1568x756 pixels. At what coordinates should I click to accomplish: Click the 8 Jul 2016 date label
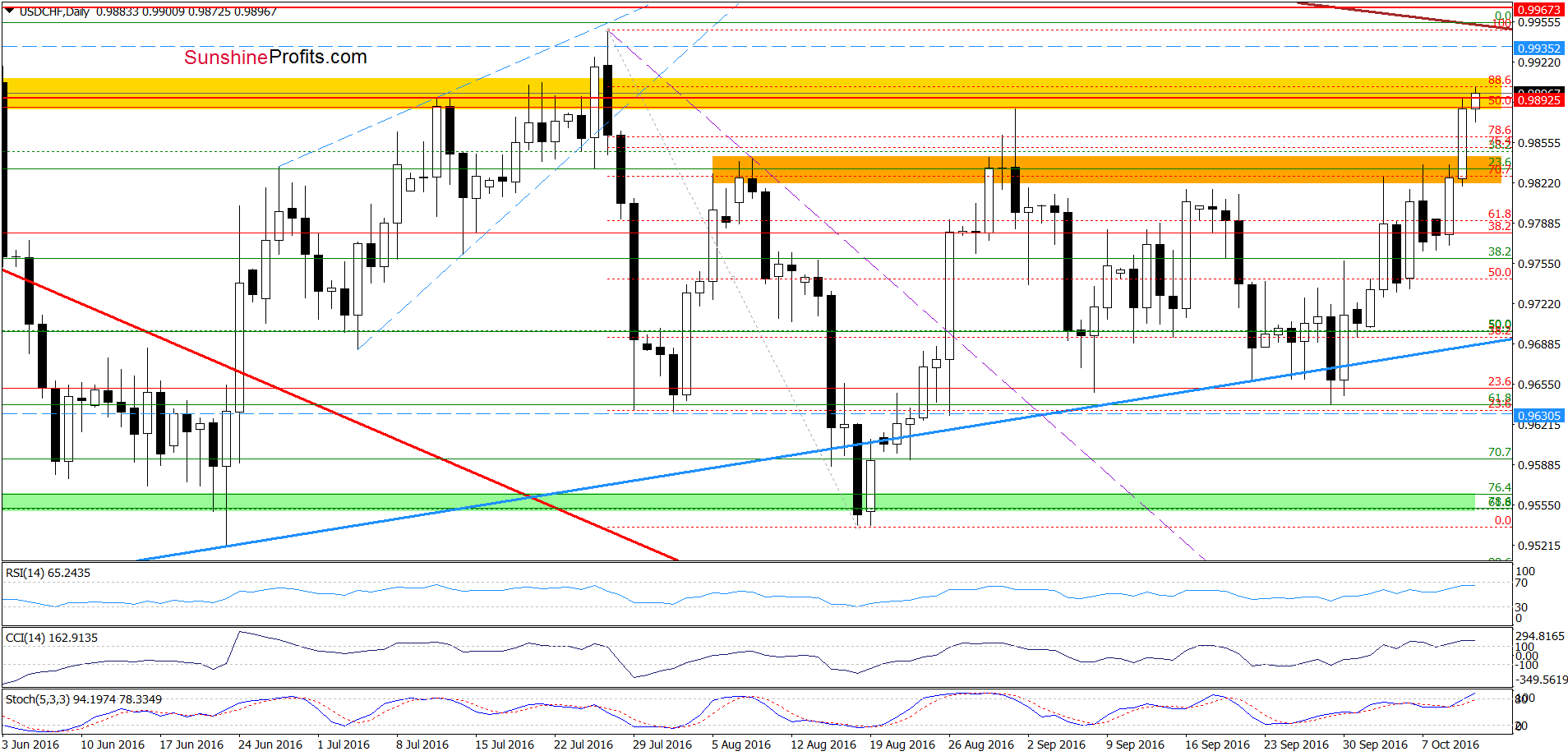pos(422,744)
